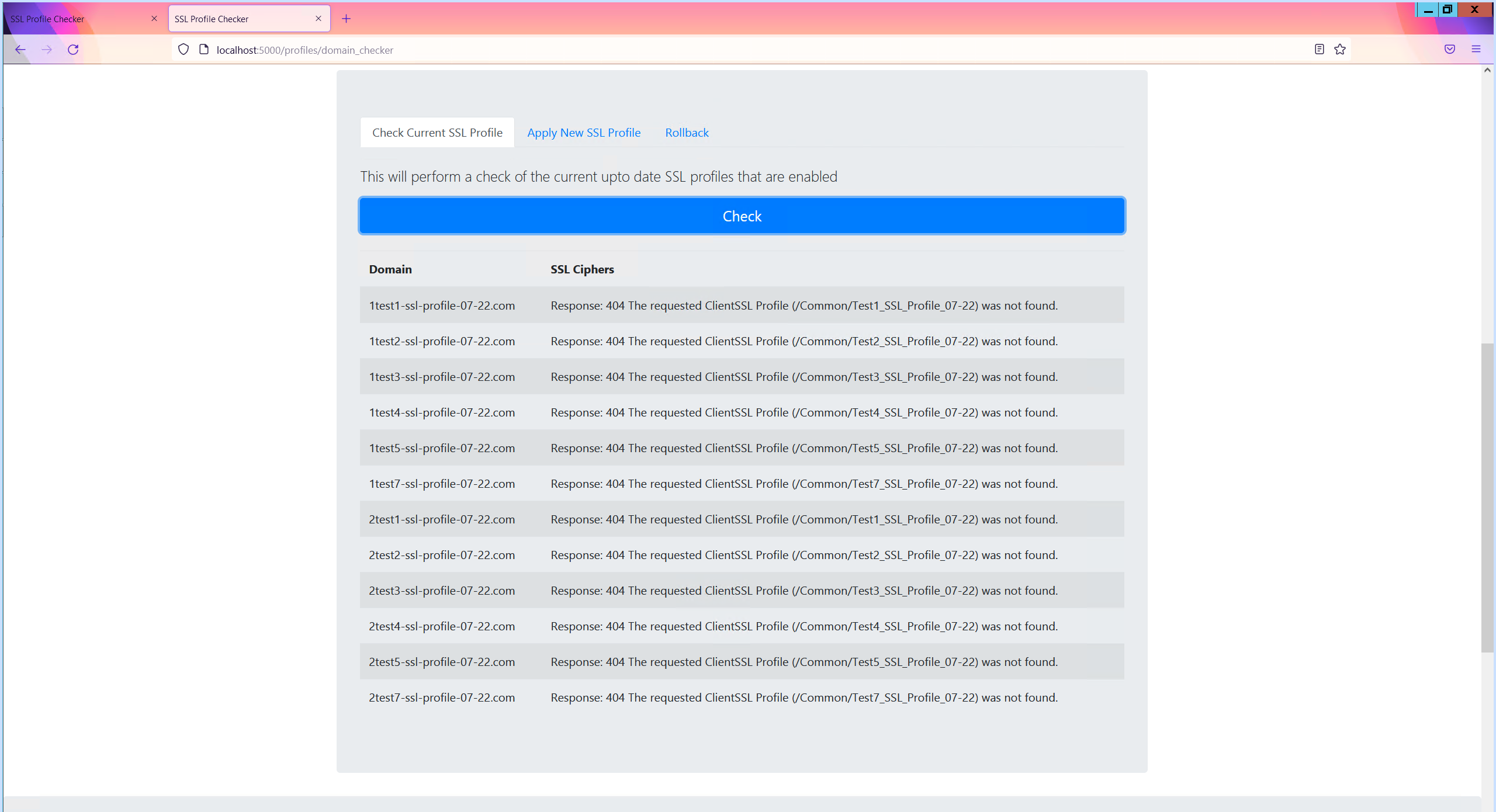This screenshot has height=812, width=1496.
Task: Open a new browser tab
Action: pos(346,19)
